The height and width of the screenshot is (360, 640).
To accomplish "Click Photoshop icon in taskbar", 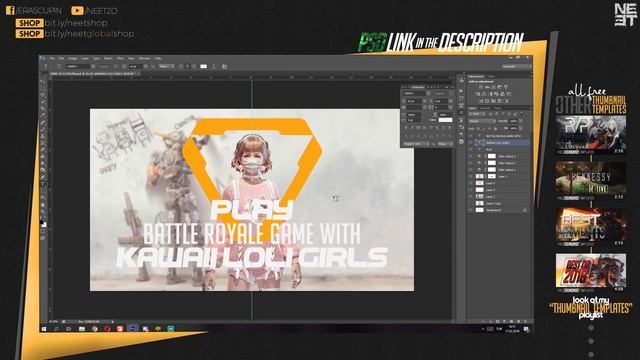I will [x=133, y=329].
